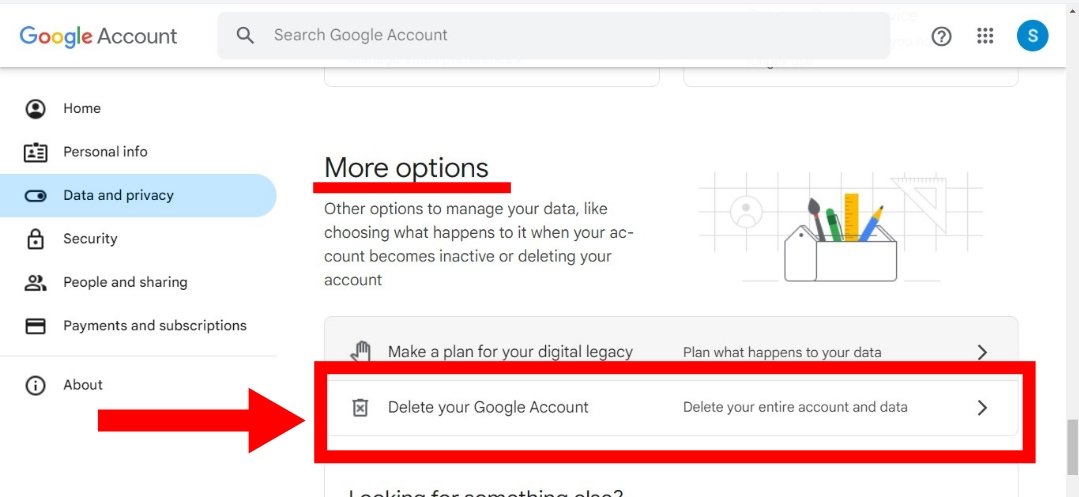Click the search magnifier icon
The image size is (1079, 497).
coord(245,35)
